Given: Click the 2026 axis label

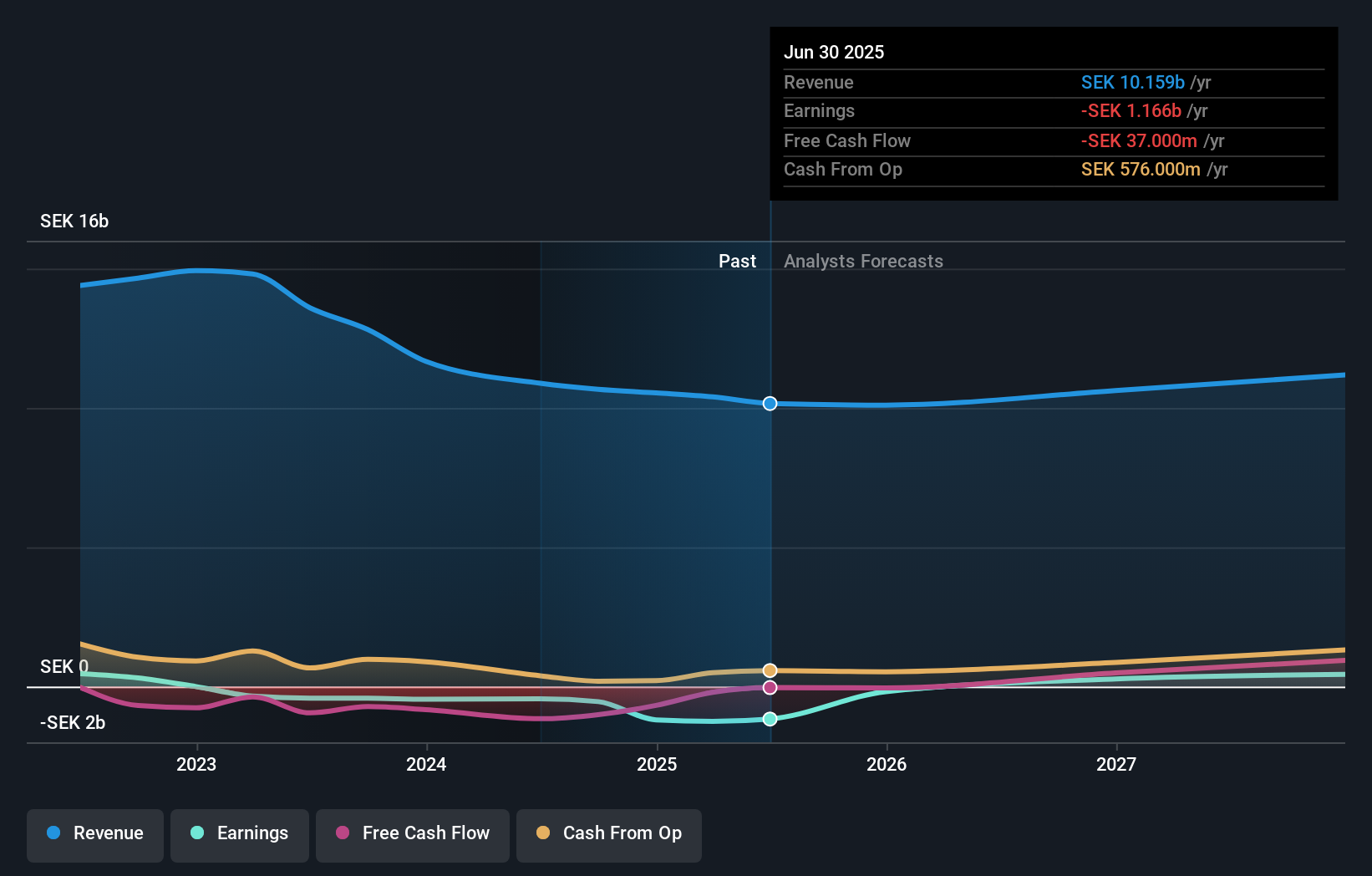Looking at the screenshot, I should pos(887,763).
